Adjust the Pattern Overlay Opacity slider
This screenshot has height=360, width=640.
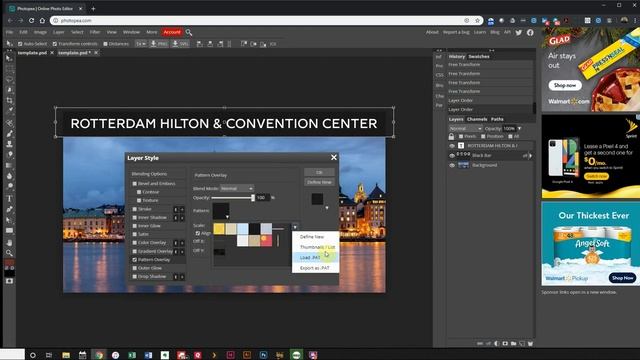[233, 198]
